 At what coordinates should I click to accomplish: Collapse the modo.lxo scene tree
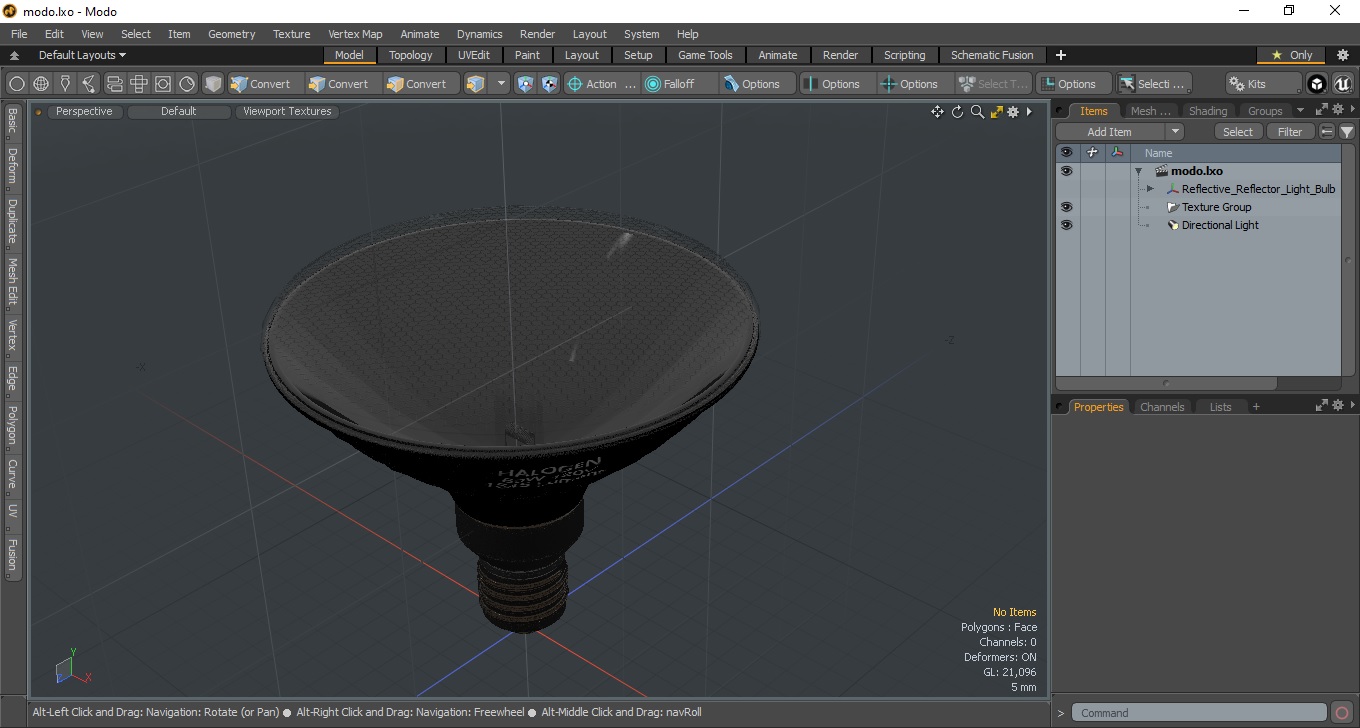coord(1138,171)
